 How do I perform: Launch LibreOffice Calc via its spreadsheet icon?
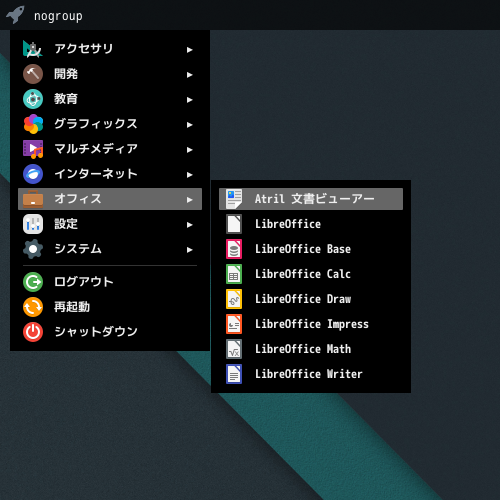click(x=234, y=274)
